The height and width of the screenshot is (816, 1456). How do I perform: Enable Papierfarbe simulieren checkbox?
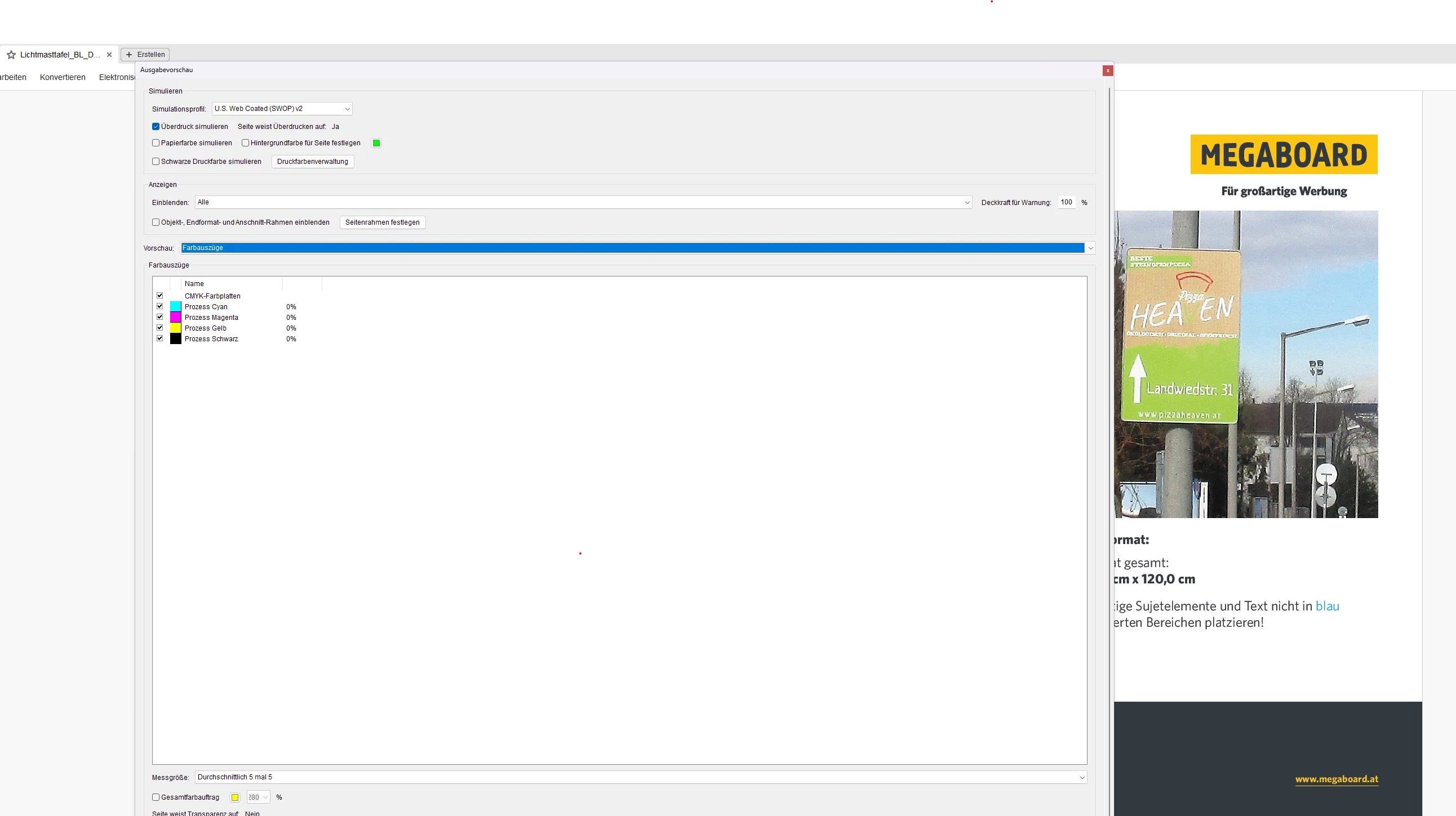click(x=156, y=143)
